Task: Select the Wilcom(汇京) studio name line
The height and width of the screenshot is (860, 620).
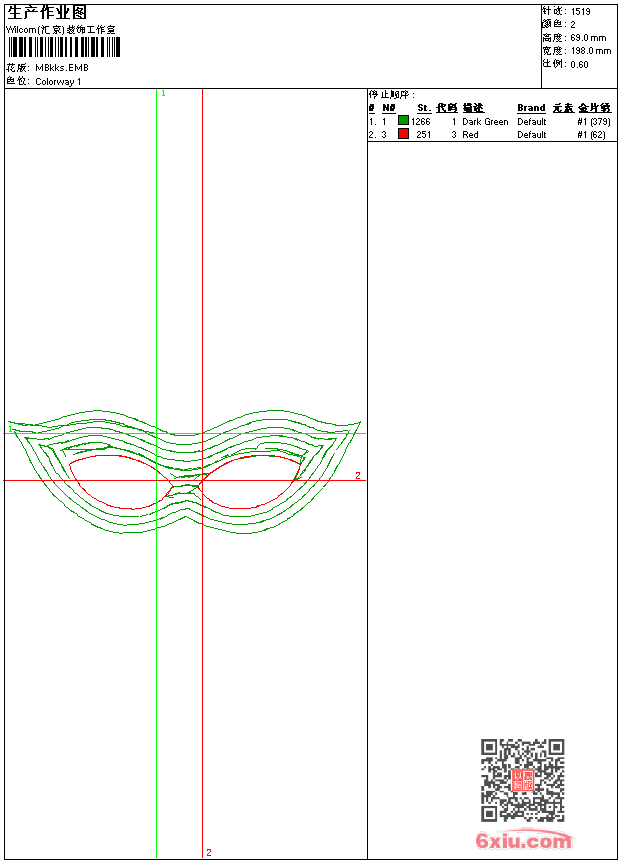Action: click(x=61, y=30)
